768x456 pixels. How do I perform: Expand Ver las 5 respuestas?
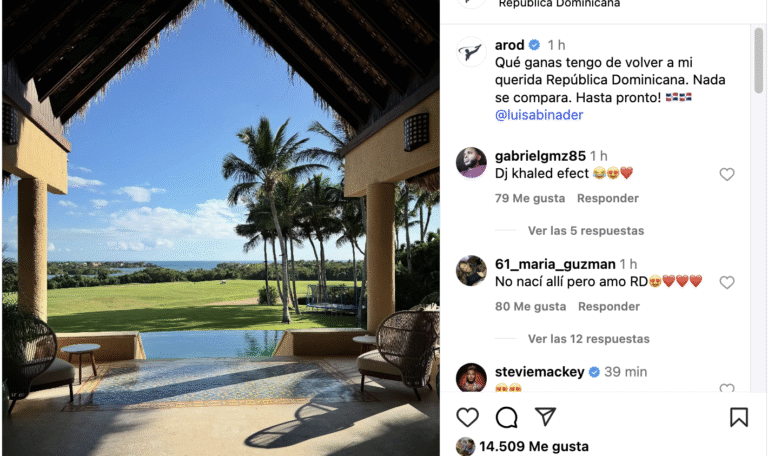click(x=586, y=231)
